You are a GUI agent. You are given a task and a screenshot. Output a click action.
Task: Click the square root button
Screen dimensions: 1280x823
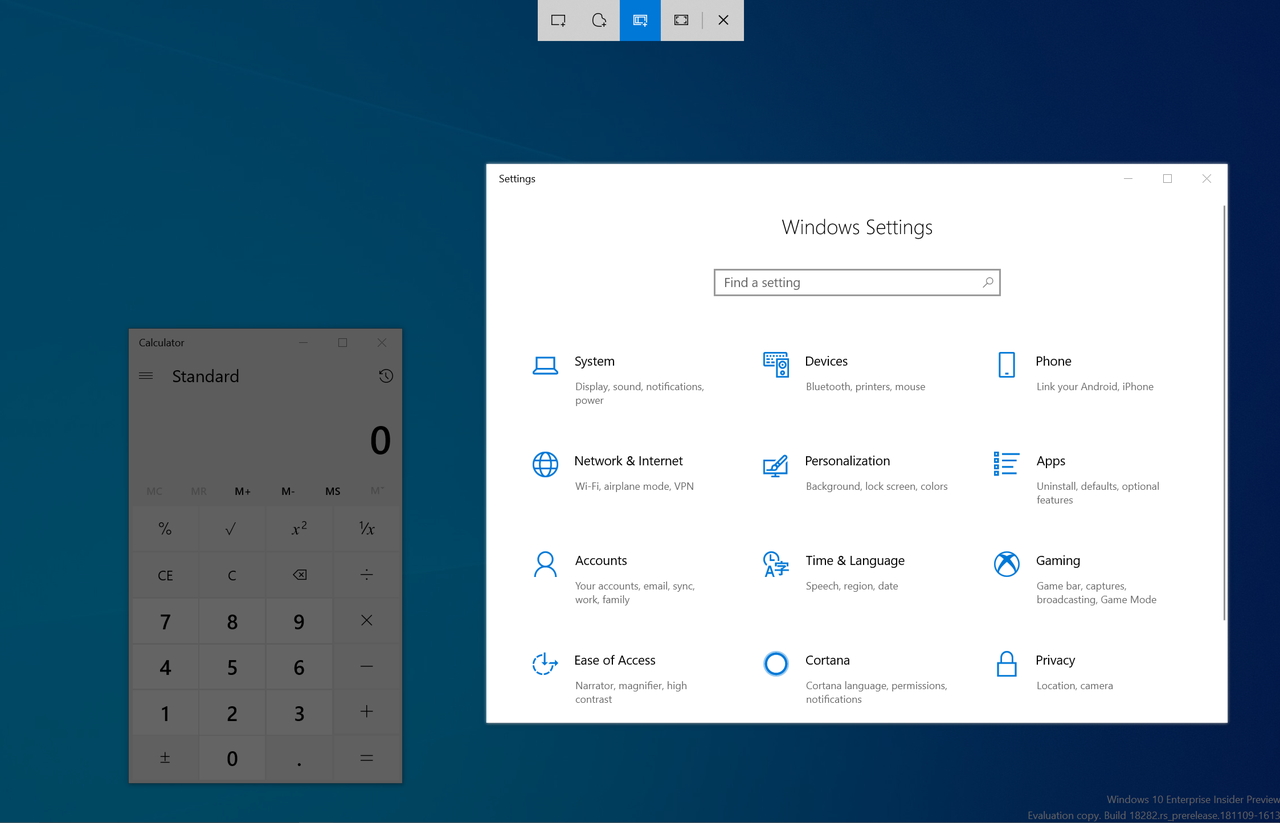pos(232,528)
